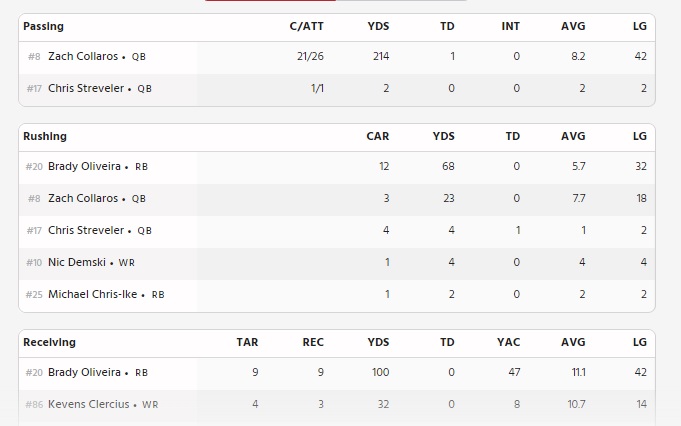Select Brady Oliveira in Receiving table

(x=84, y=372)
